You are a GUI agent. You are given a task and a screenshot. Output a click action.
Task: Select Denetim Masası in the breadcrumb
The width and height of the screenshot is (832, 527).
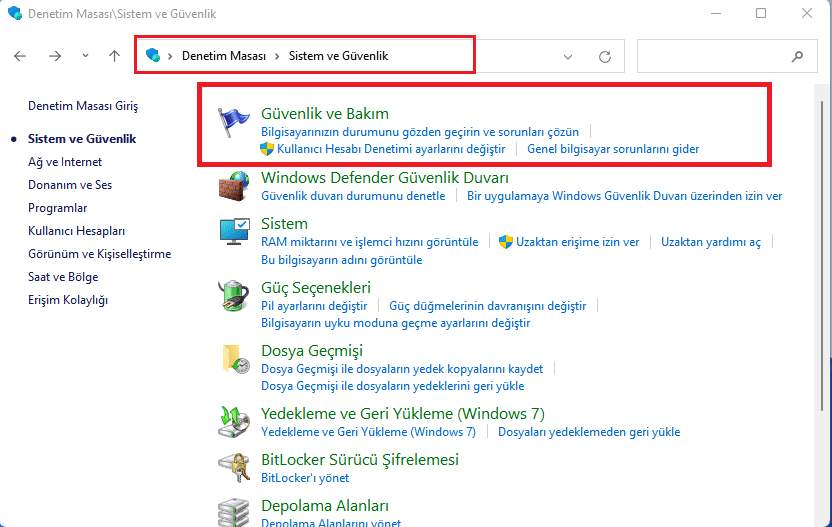(x=224, y=56)
